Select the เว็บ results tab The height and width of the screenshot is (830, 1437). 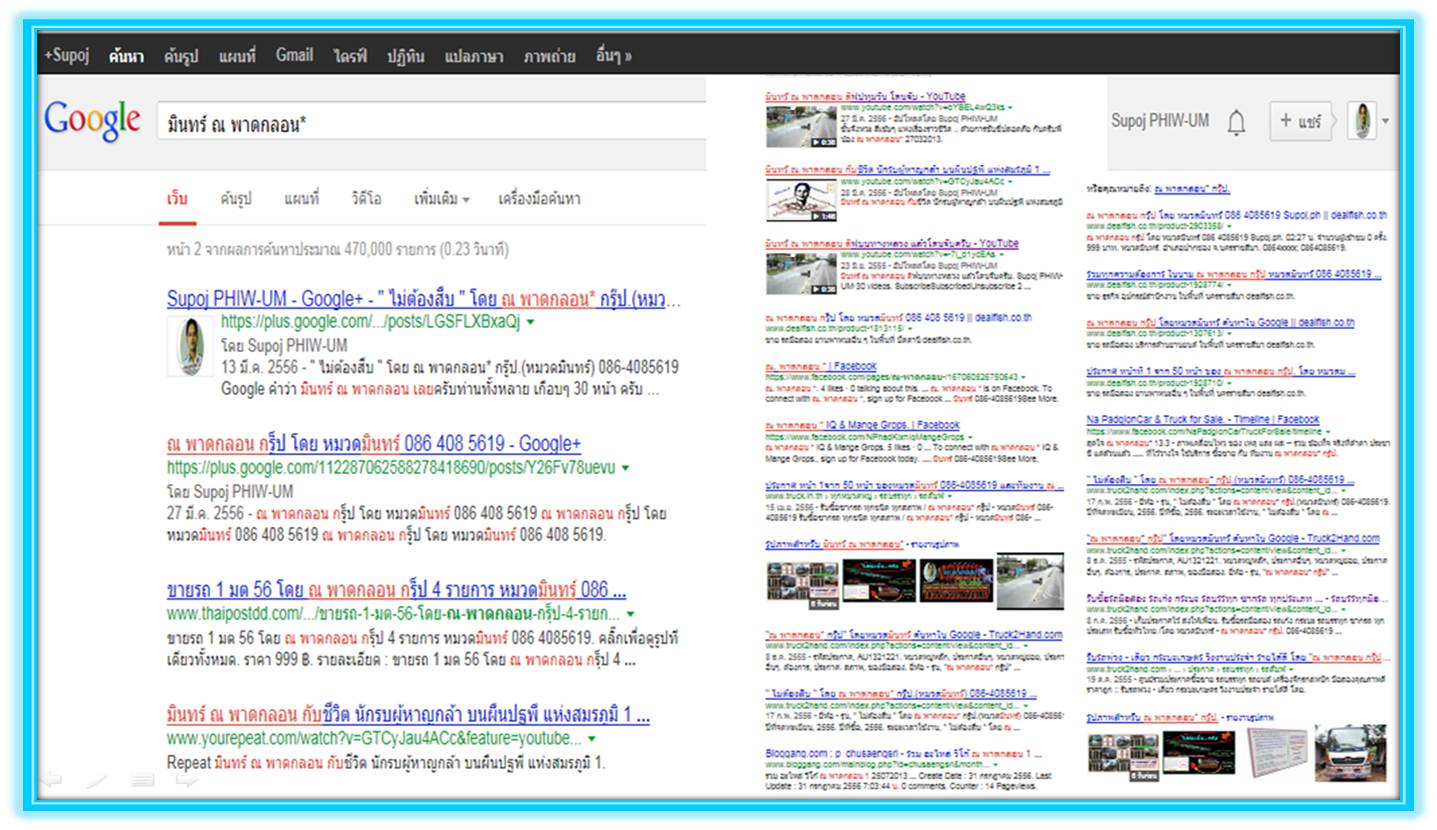tap(177, 199)
